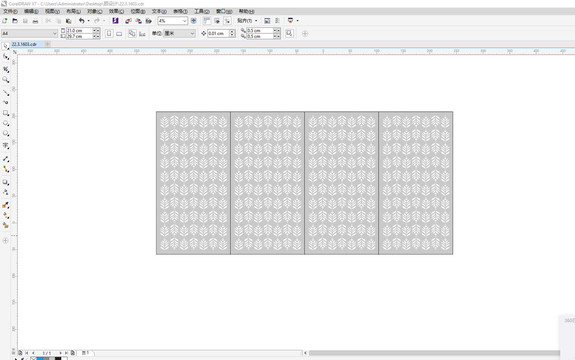
Task: Expand the application launcher dropdown arrow
Action: click(297, 21)
